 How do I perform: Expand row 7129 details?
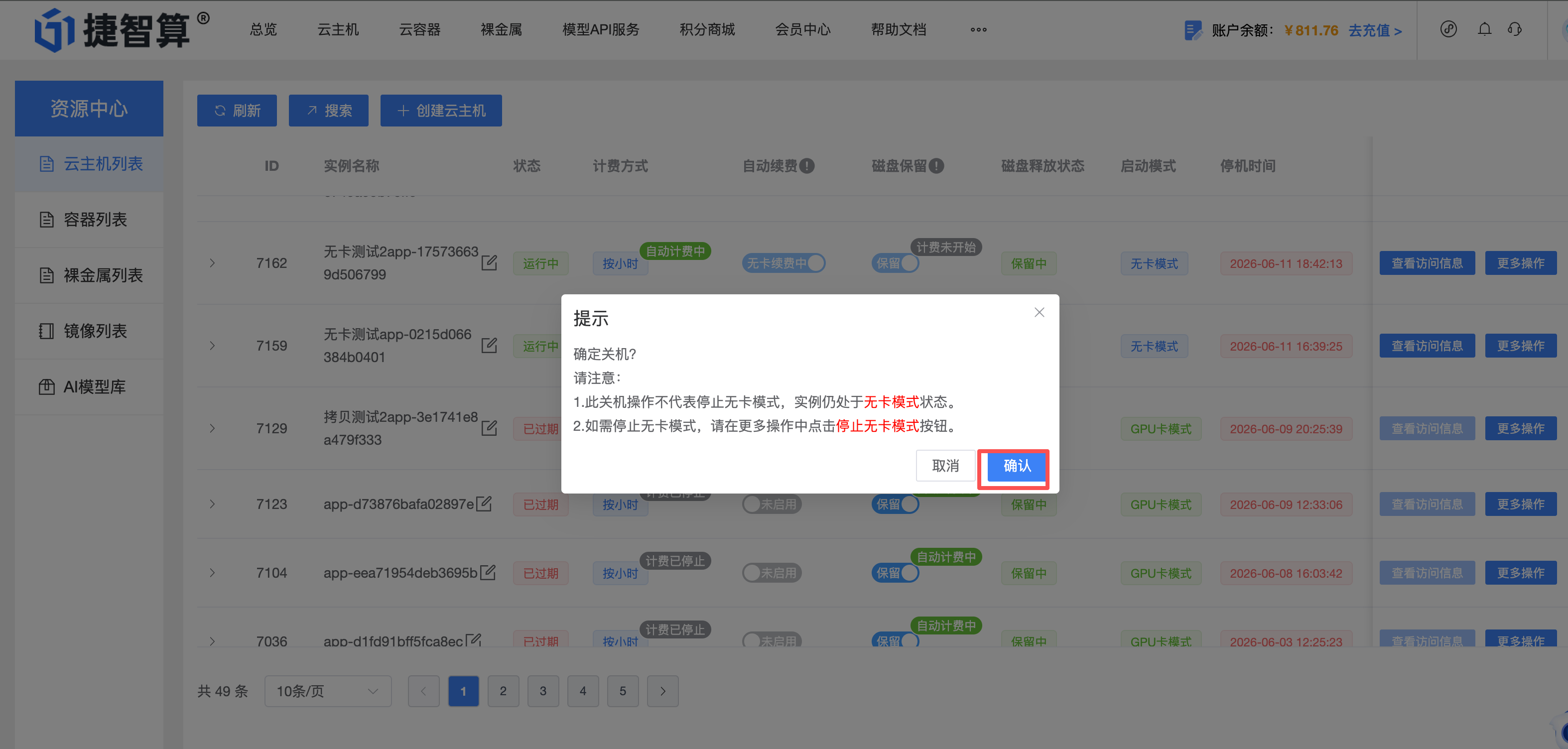click(x=212, y=428)
